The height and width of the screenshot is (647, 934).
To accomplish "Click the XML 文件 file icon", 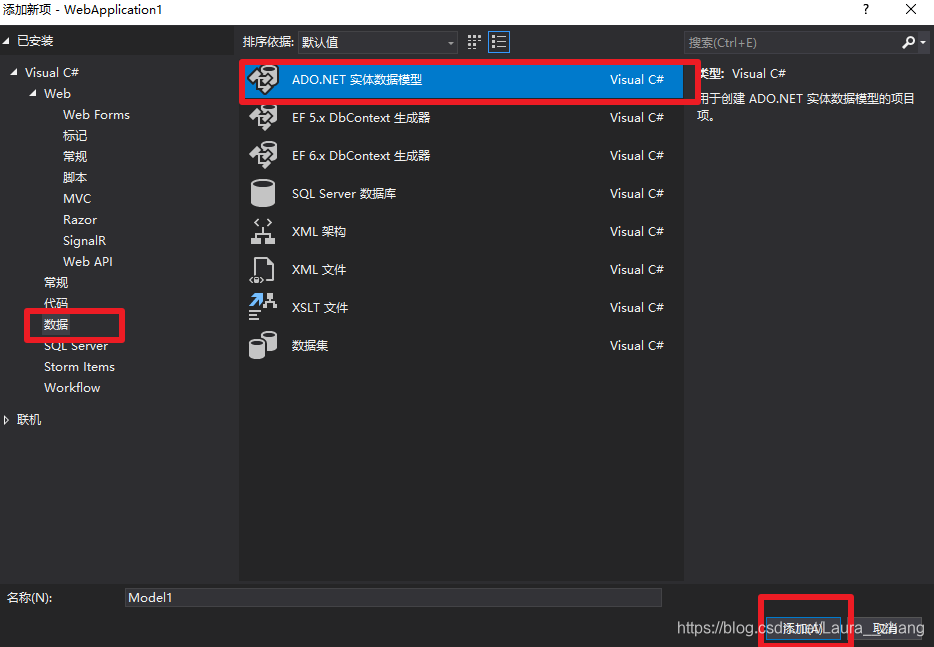I will (x=261, y=270).
